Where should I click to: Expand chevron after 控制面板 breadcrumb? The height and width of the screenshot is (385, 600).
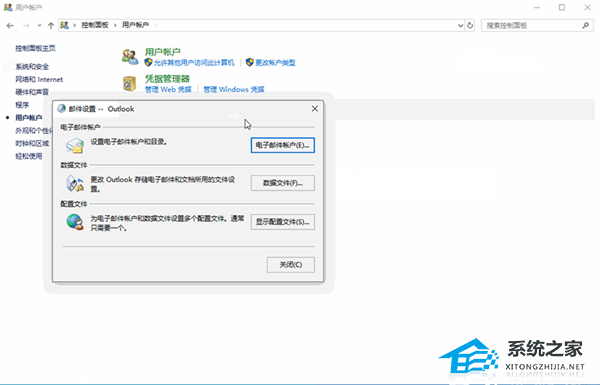click(x=114, y=25)
